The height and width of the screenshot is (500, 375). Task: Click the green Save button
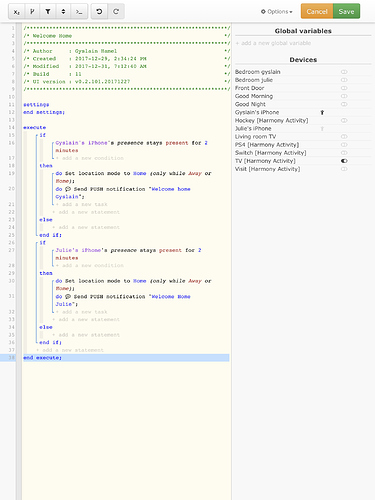coord(346,11)
